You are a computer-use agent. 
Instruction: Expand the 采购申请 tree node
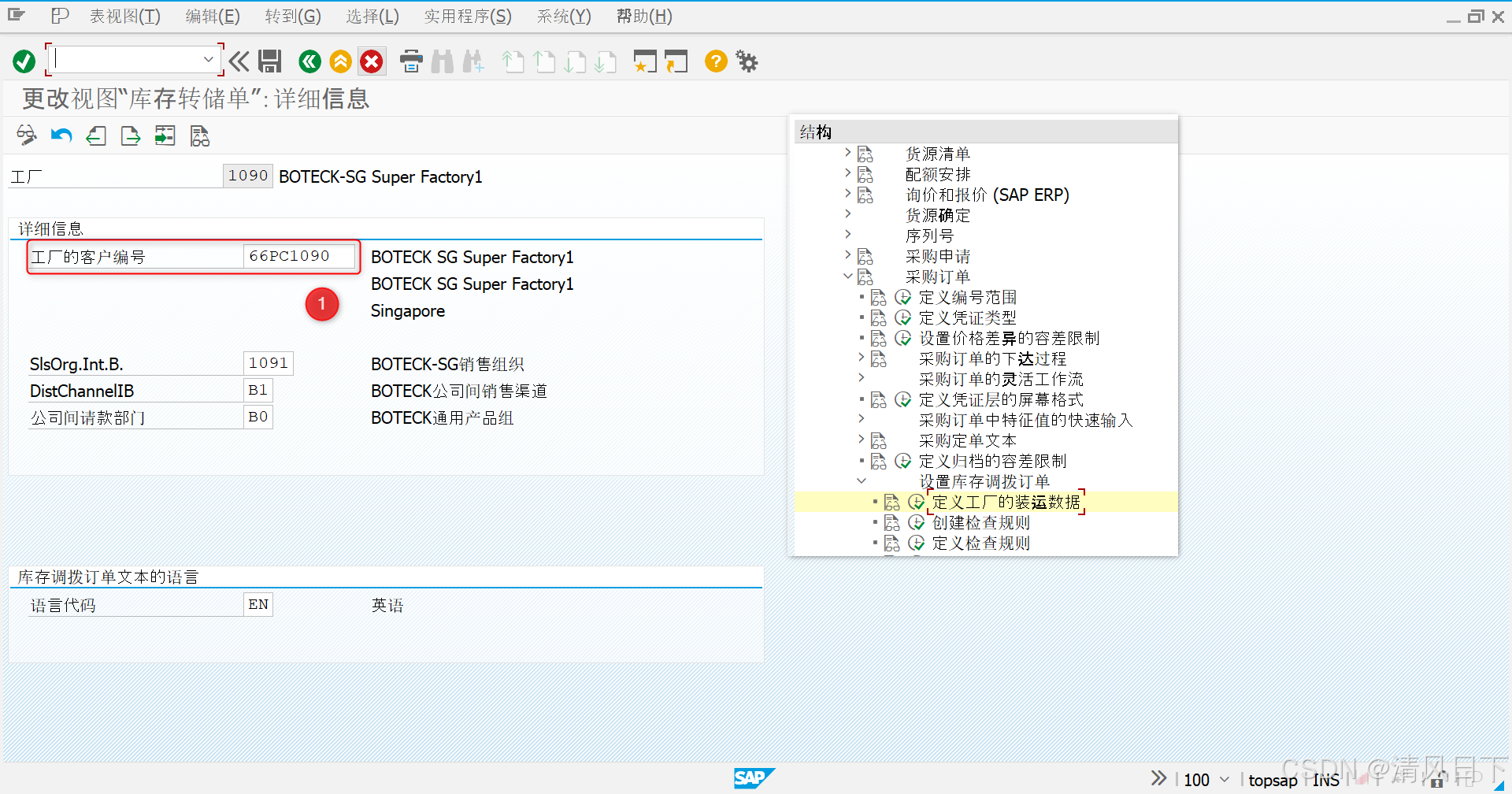point(847,254)
